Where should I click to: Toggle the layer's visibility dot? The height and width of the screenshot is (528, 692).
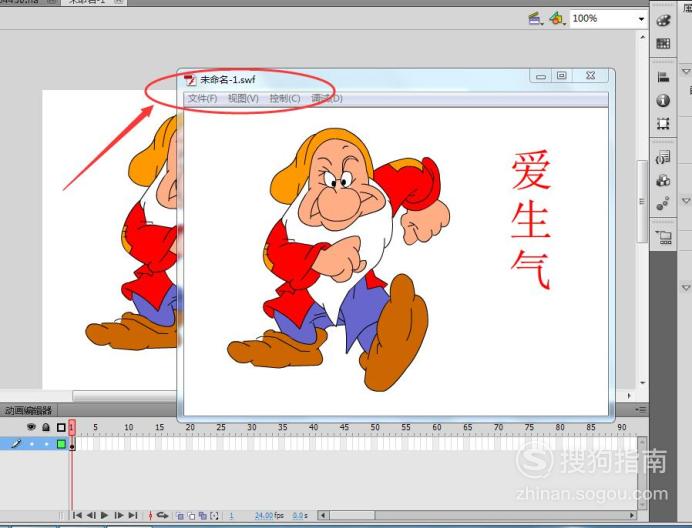point(32,444)
